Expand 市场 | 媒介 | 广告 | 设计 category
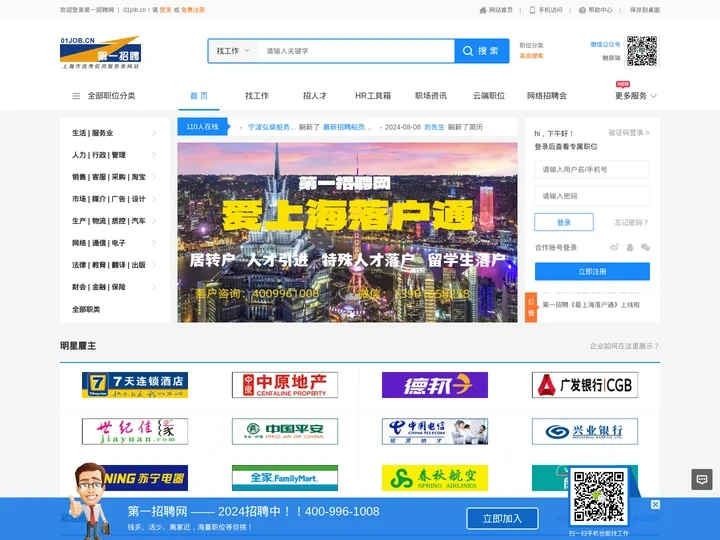 (114, 199)
